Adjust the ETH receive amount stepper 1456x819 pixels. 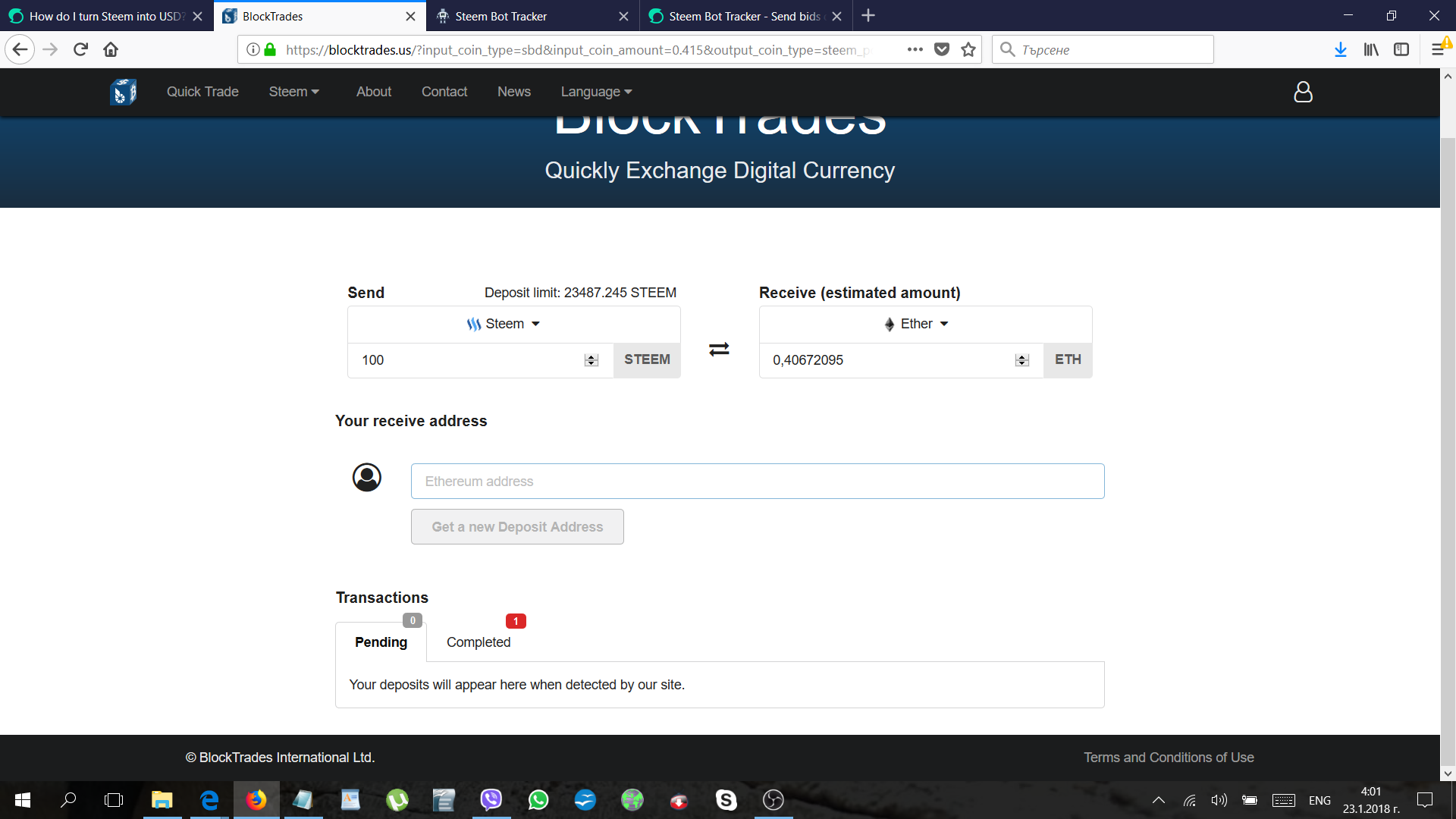pyautogui.click(x=1022, y=360)
